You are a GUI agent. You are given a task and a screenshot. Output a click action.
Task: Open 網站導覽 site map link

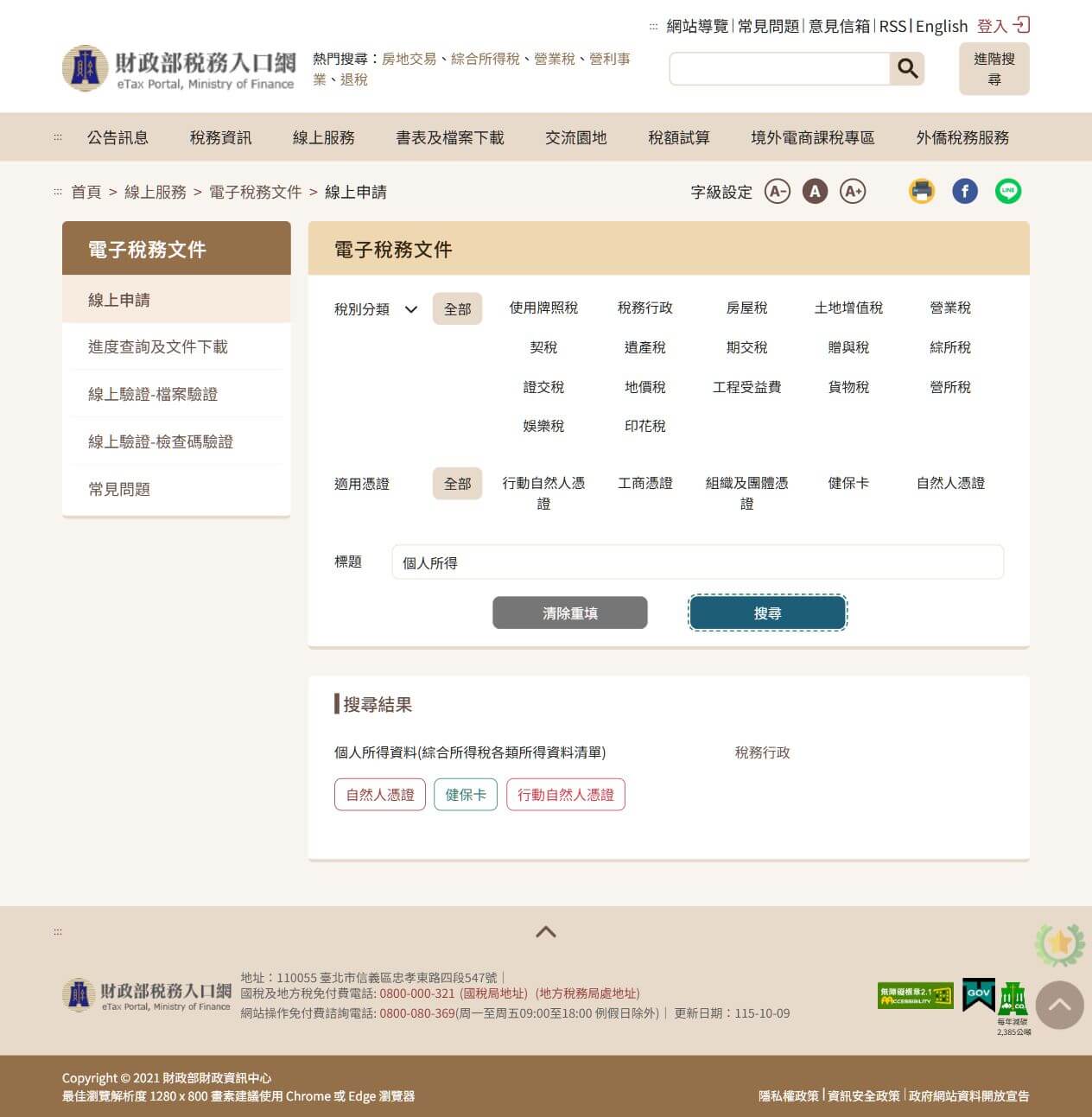(697, 26)
